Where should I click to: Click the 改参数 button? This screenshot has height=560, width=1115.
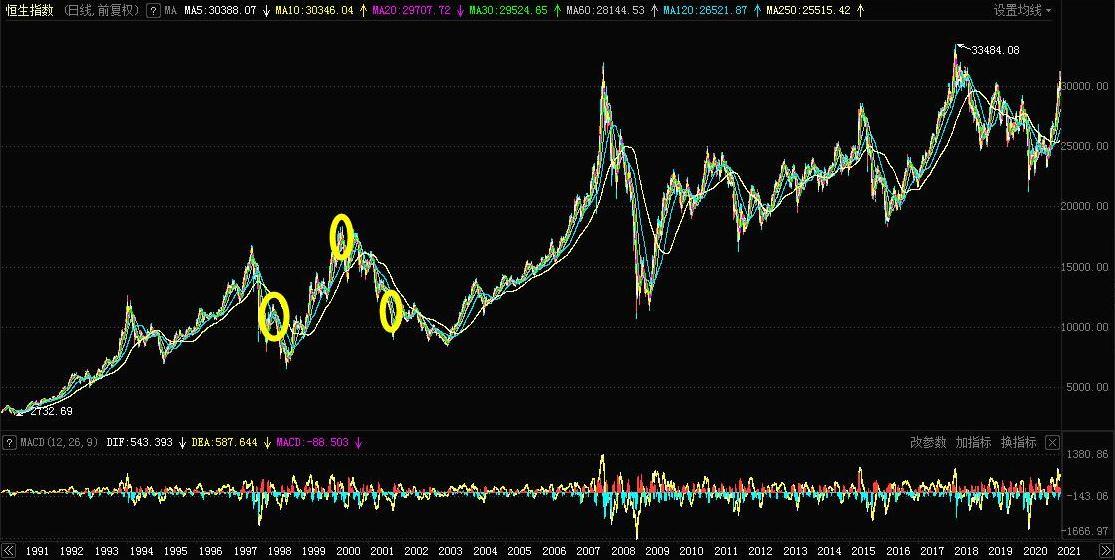tap(928, 442)
